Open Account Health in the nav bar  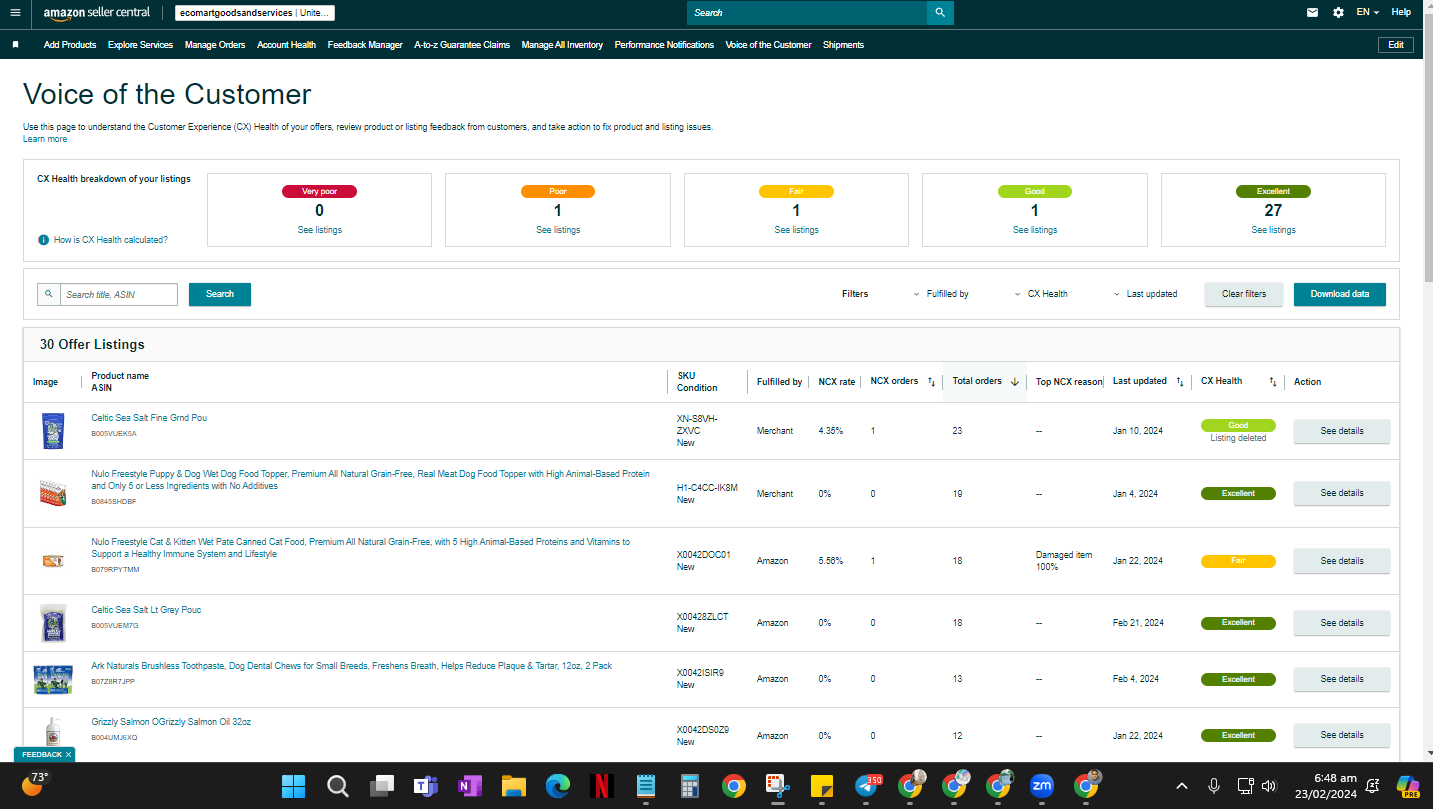point(286,45)
